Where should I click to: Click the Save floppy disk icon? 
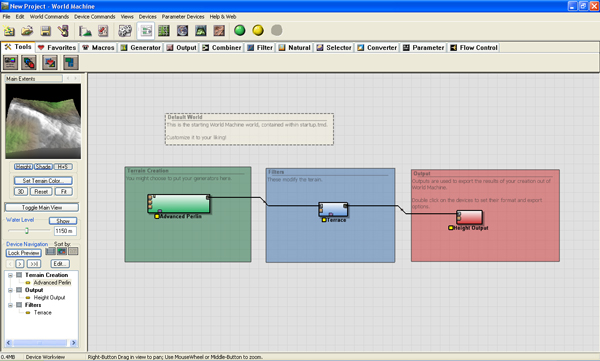(x=46, y=31)
